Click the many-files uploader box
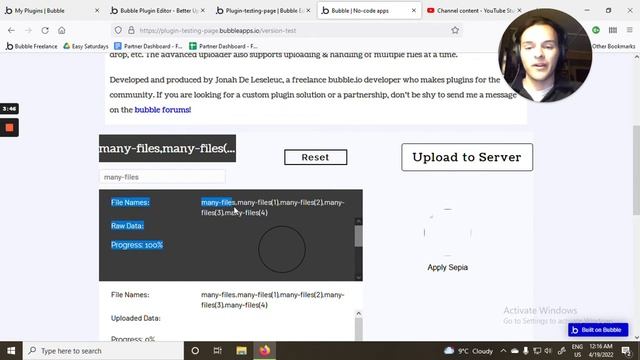Image resolution: width=640 pixels, height=360 pixels. coord(167,148)
